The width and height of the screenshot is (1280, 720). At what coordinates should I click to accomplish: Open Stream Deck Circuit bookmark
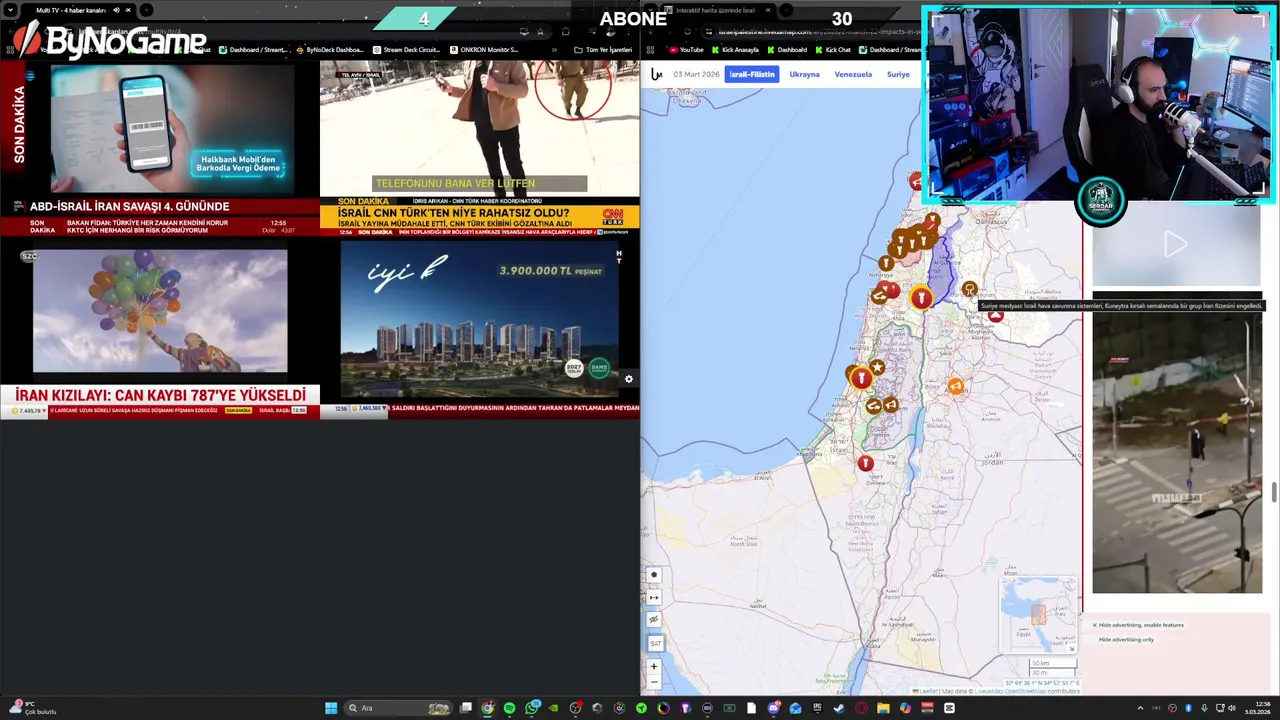tap(406, 50)
